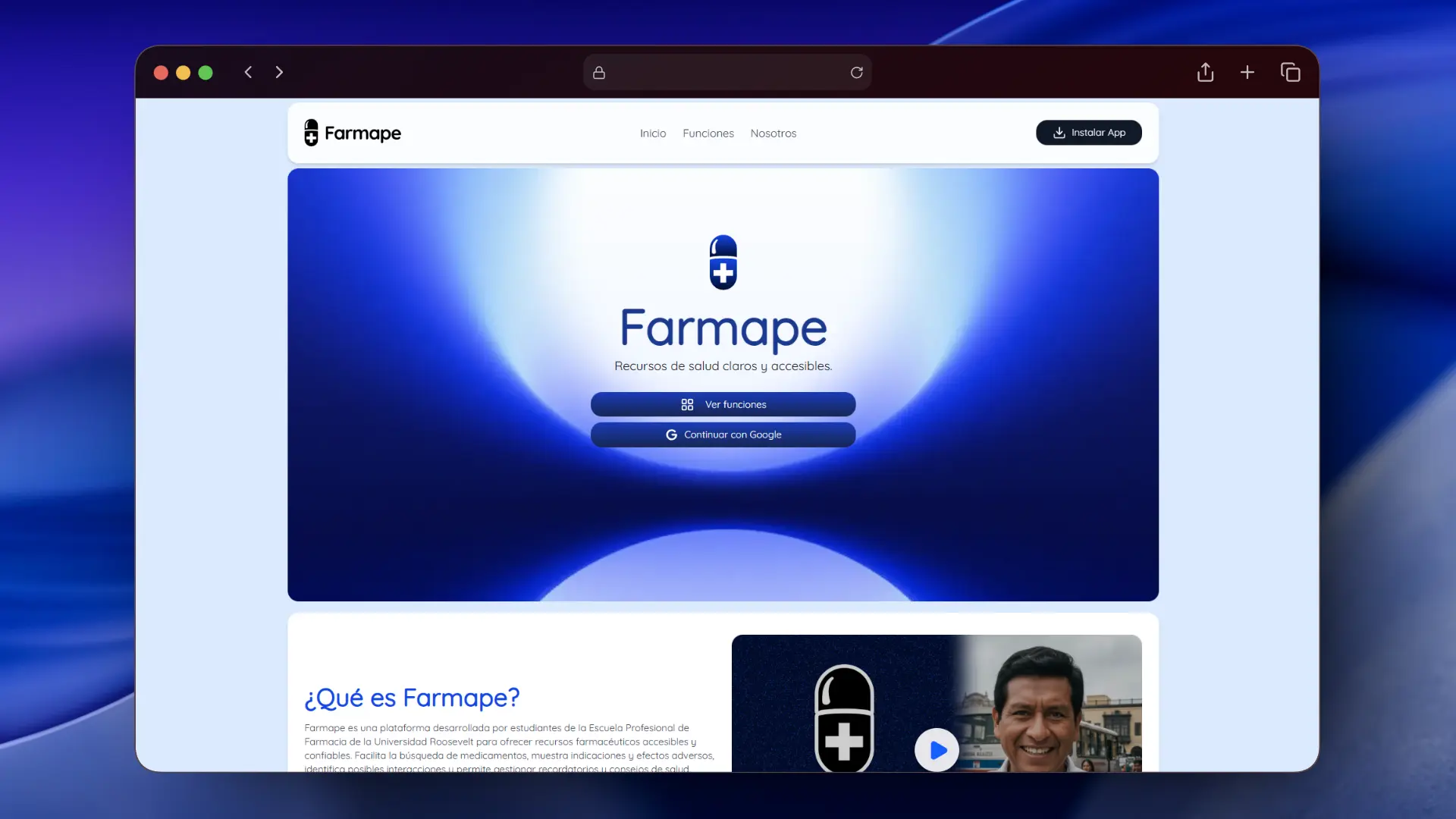Show all open tabs using the tabs overview icon
This screenshot has height=819, width=1456.
(1291, 72)
